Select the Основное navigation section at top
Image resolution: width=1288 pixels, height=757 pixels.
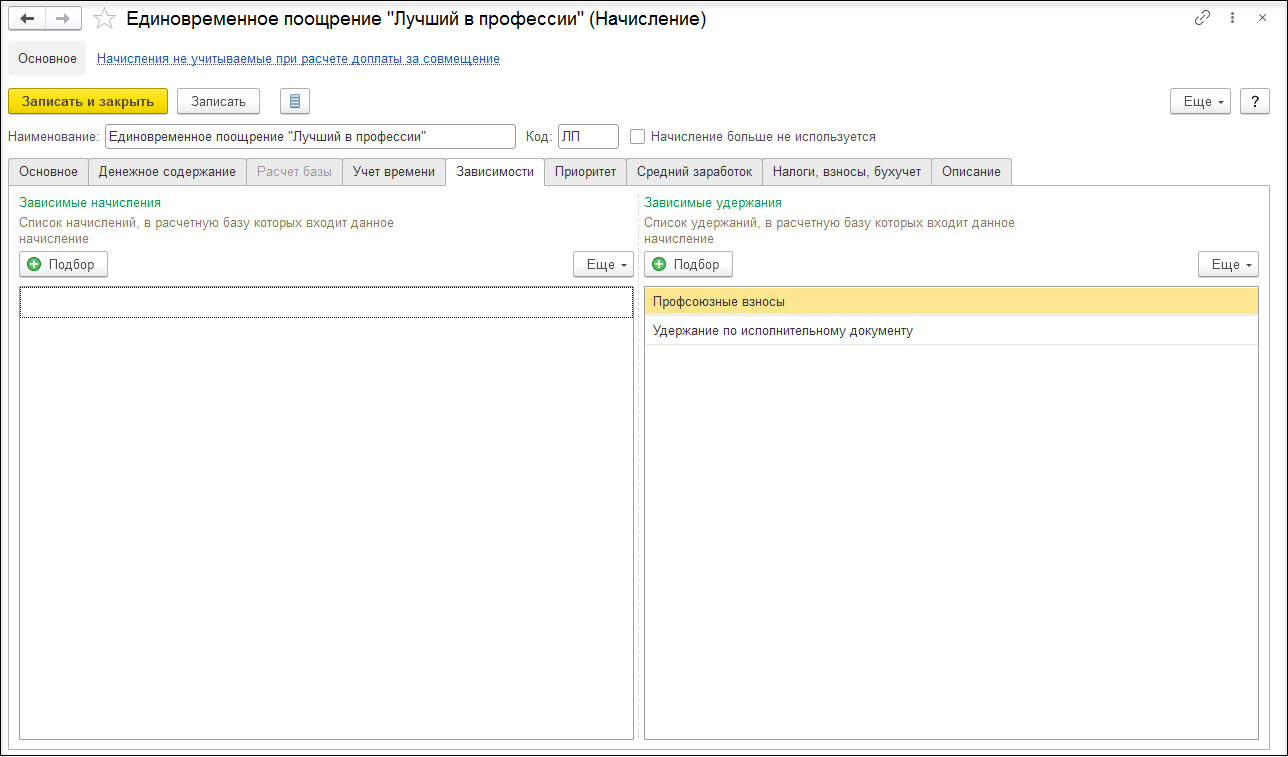coord(48,59)
